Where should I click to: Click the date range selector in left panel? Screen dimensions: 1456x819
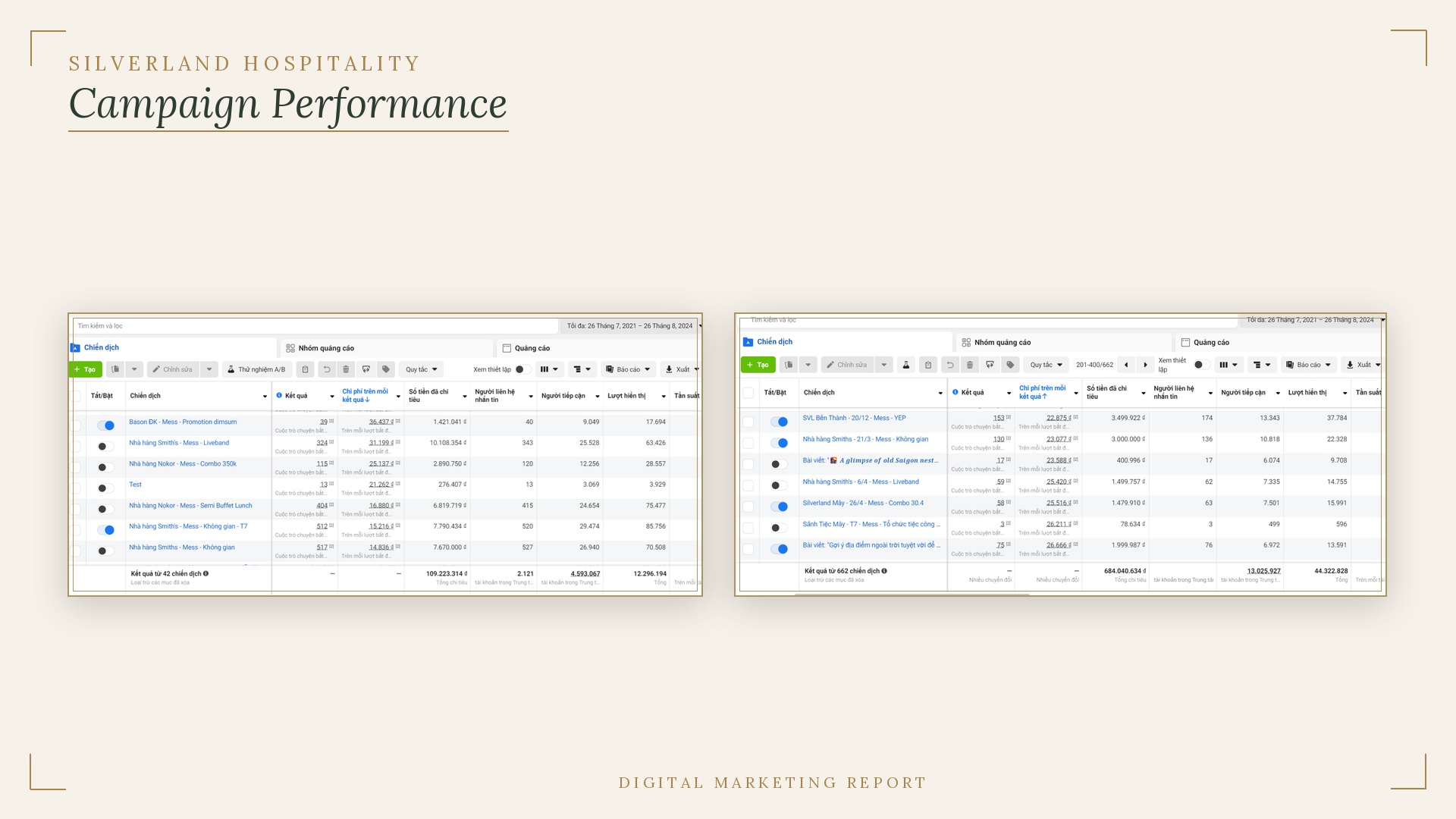632,326
